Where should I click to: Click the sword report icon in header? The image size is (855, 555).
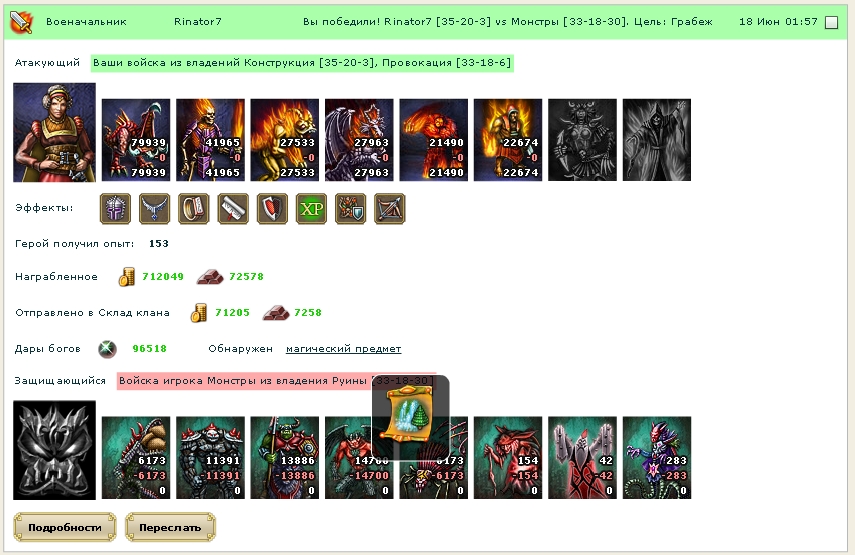pyautogui.click(x=21, y=22)
